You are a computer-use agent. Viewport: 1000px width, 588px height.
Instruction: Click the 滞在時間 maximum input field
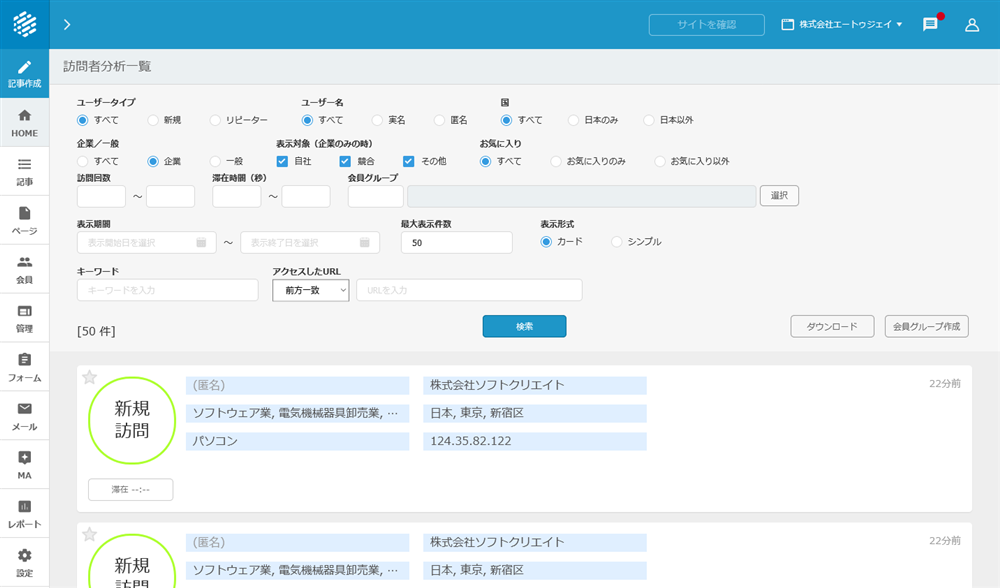pyautogui.click(x=306, y=196)
